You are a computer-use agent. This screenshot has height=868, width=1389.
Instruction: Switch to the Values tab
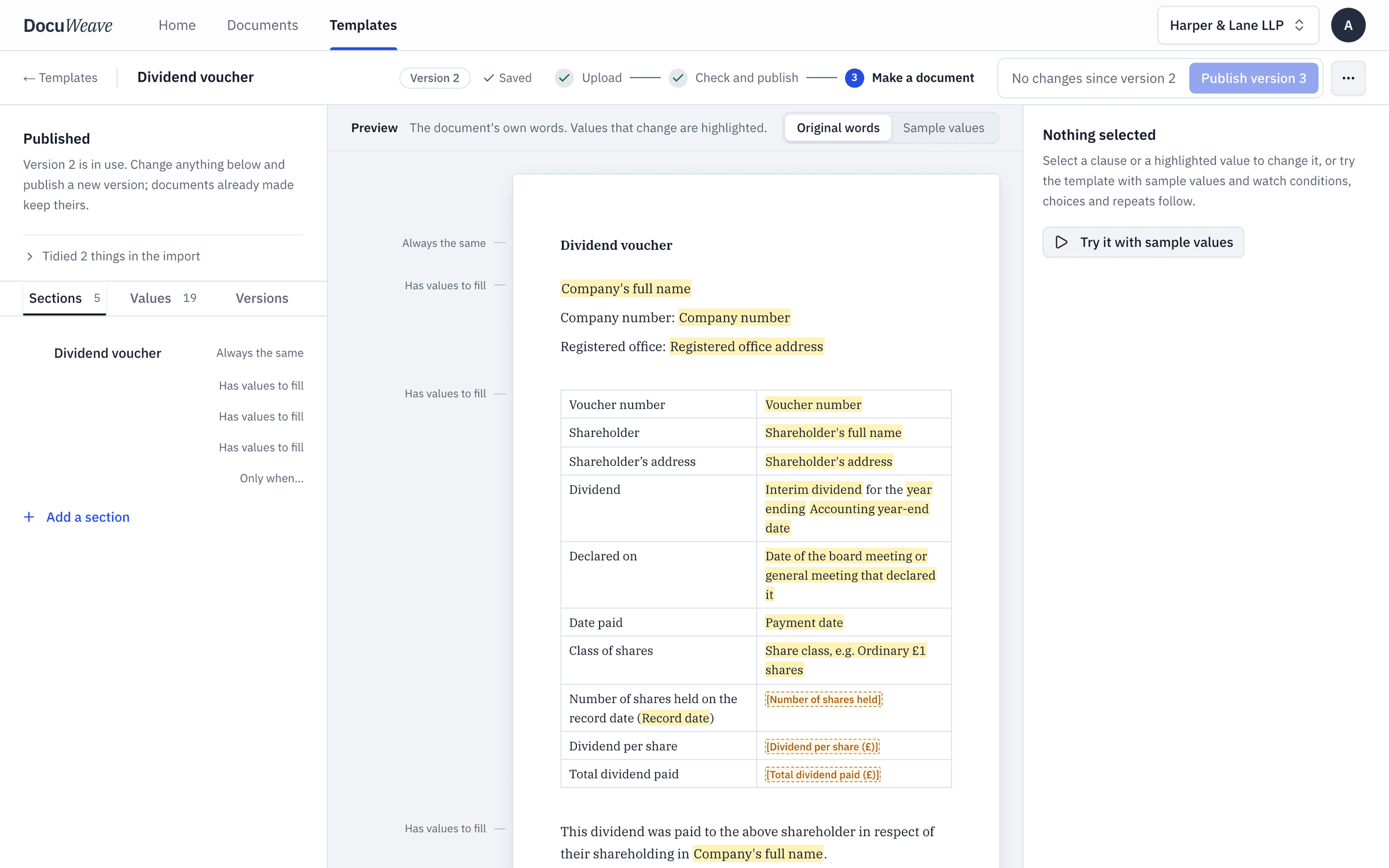point(163,298)
